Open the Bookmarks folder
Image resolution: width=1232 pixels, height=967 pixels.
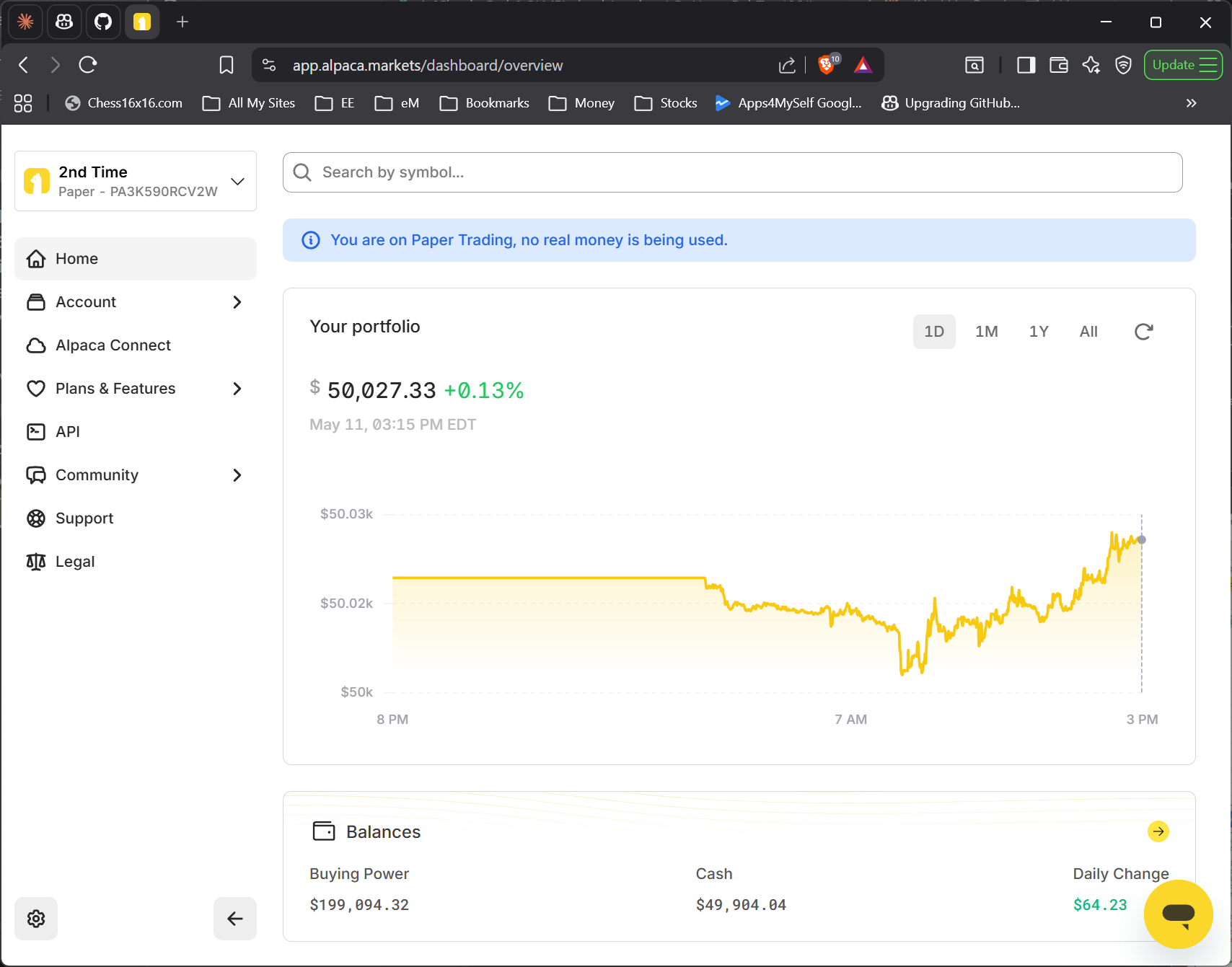[485, 103]
